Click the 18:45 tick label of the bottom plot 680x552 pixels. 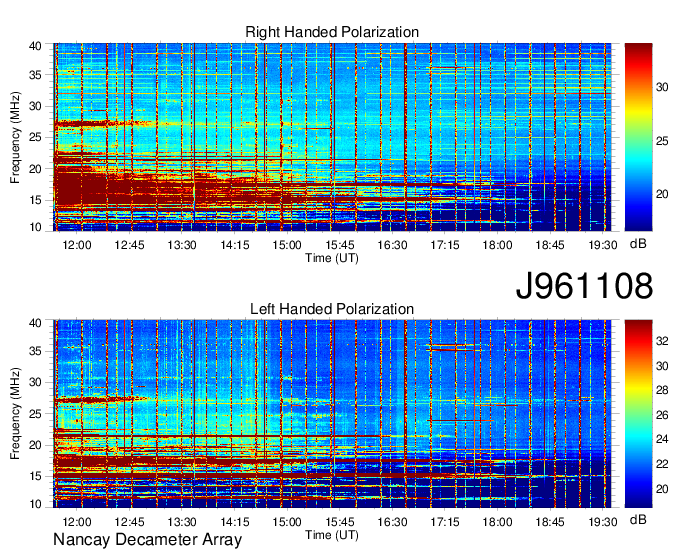point(550,522)
